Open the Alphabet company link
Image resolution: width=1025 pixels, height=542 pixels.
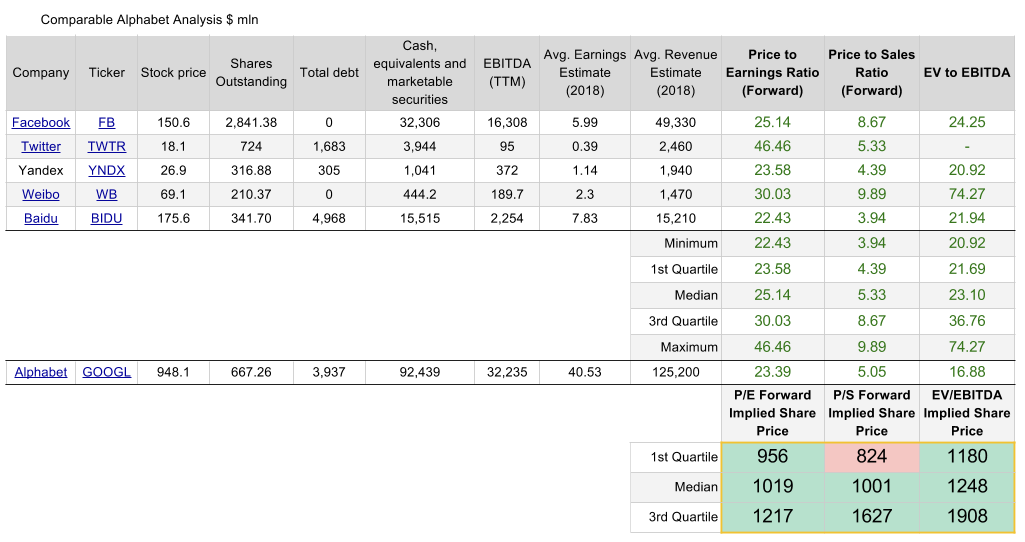(x=41, y=372)
